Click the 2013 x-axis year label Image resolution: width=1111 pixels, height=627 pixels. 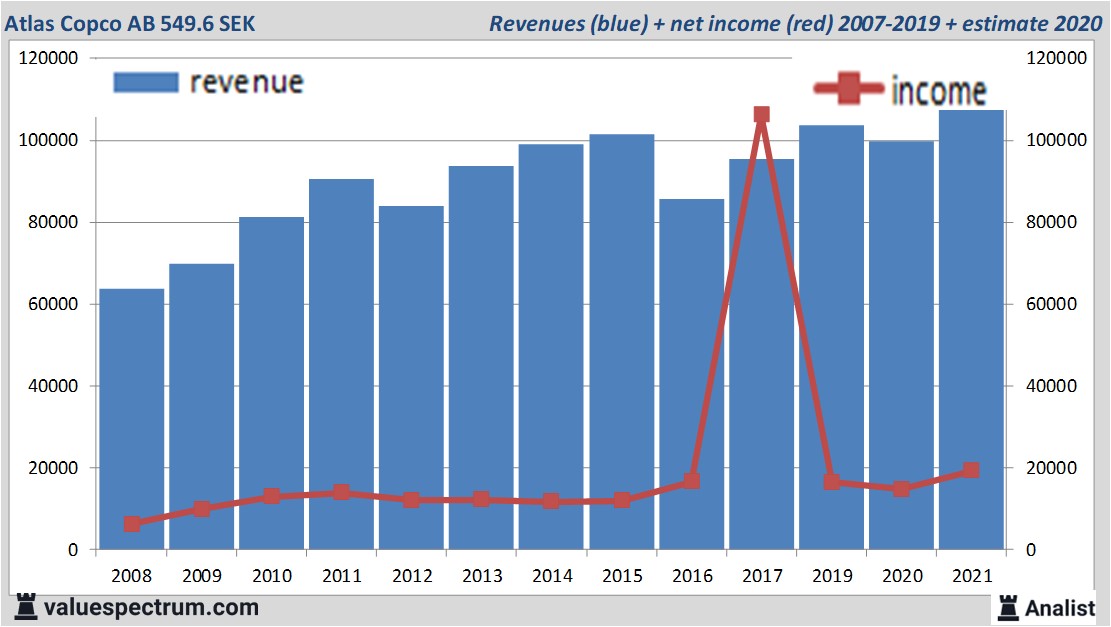pyautogui.click(x=481, y=576)
